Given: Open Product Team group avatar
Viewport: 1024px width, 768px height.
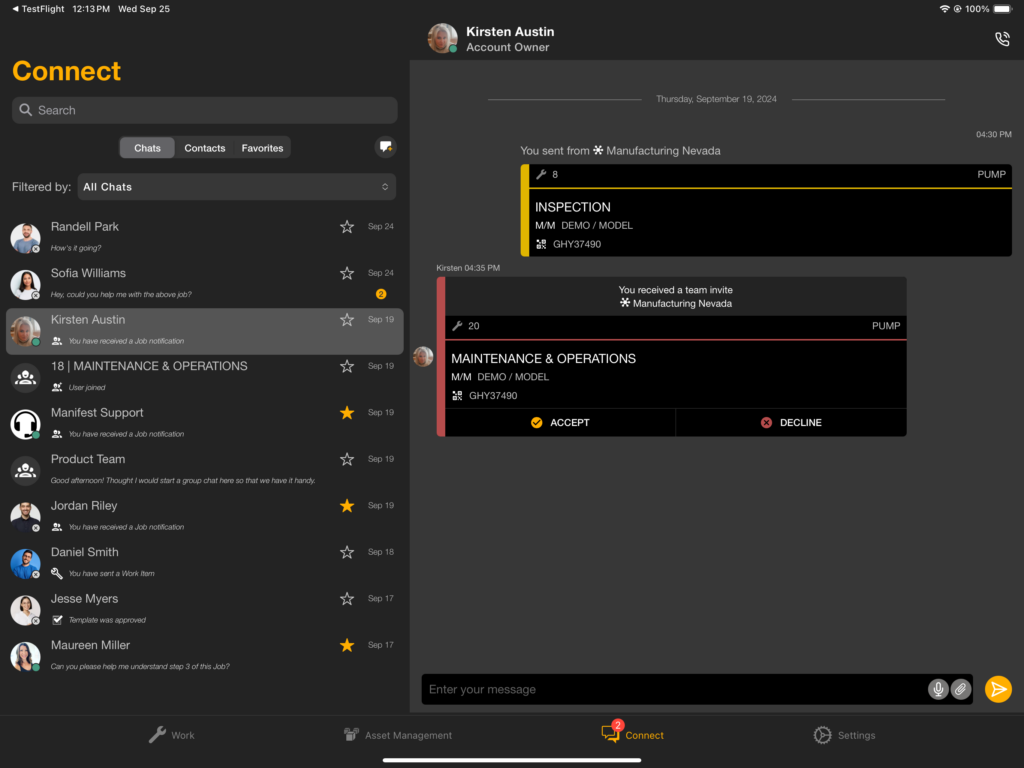Looking at the screenshot, I should [x=25, y=470].
